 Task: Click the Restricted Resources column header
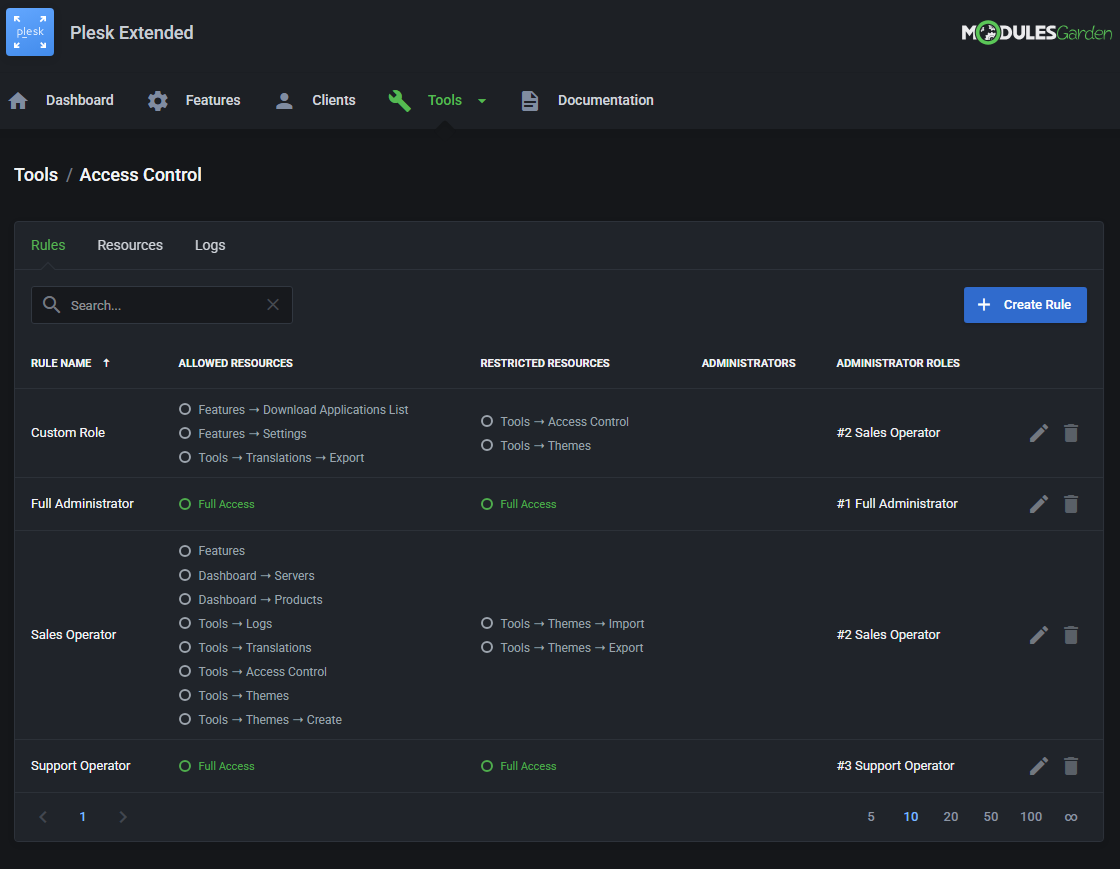545,363
